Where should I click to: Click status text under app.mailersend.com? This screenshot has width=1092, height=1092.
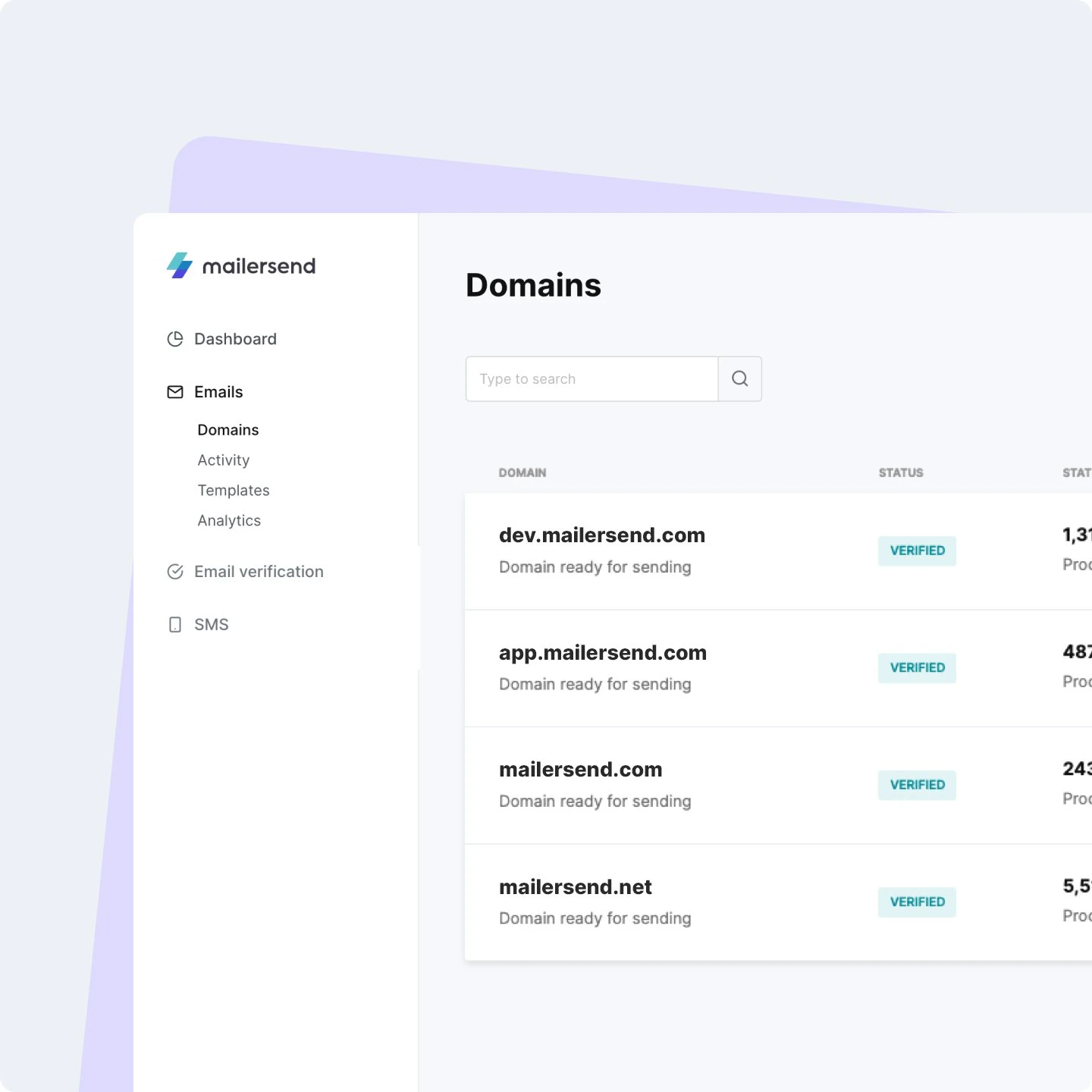595,684
